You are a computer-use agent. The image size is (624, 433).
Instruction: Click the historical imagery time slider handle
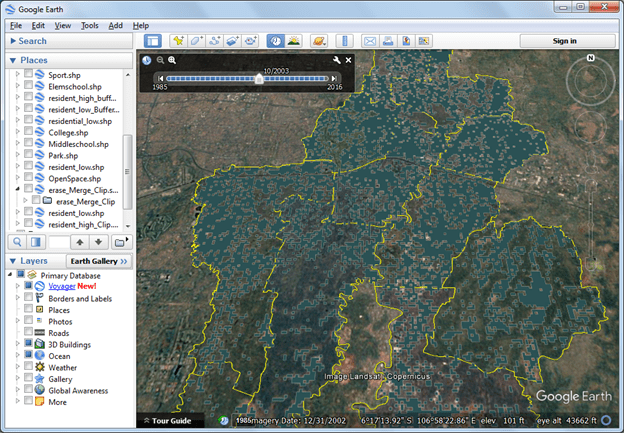[x=259, y=78]
